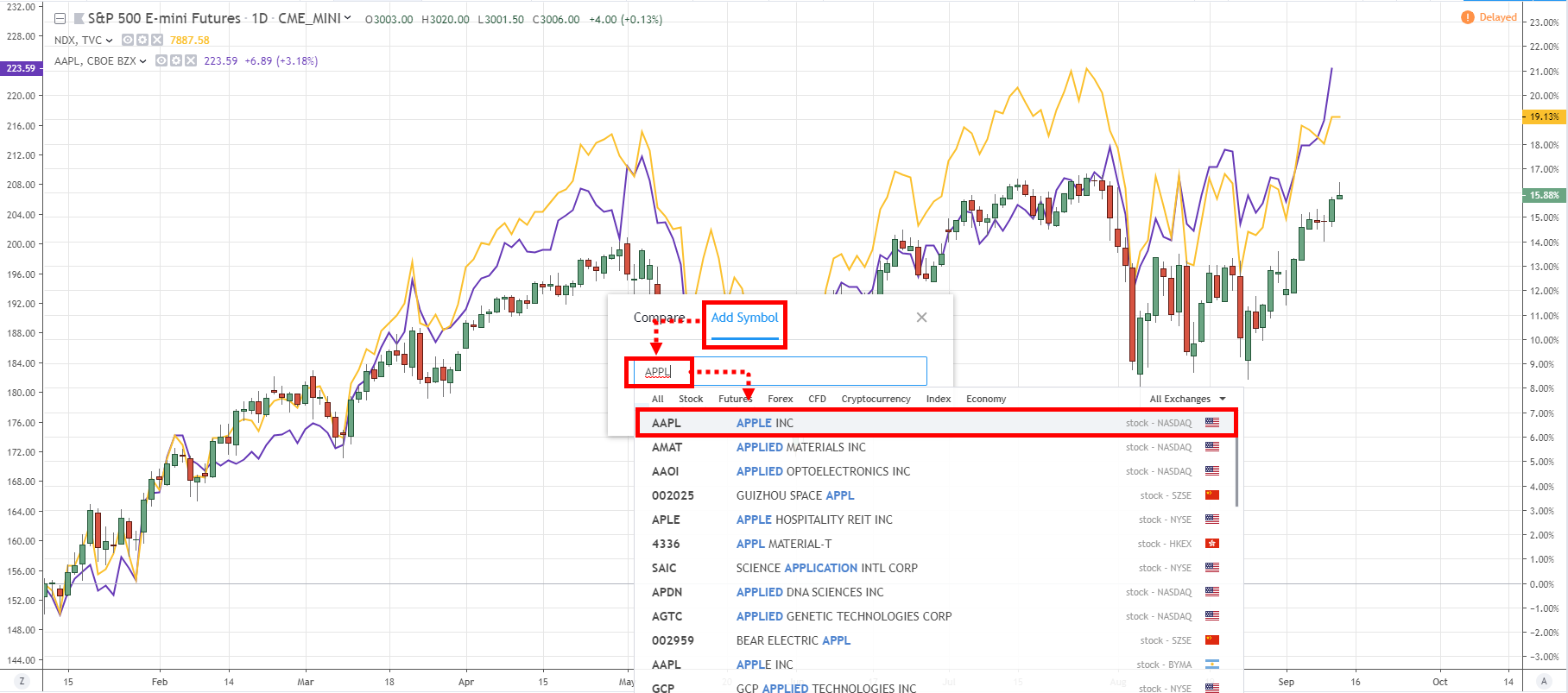
Task: Switch to the Add Symbol tab
Action: click(744, 318)
